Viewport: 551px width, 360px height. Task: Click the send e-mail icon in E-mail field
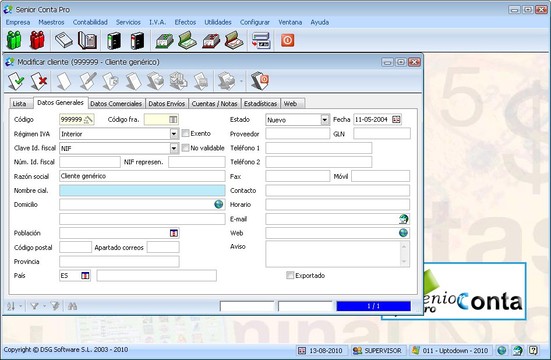[404, 219]
